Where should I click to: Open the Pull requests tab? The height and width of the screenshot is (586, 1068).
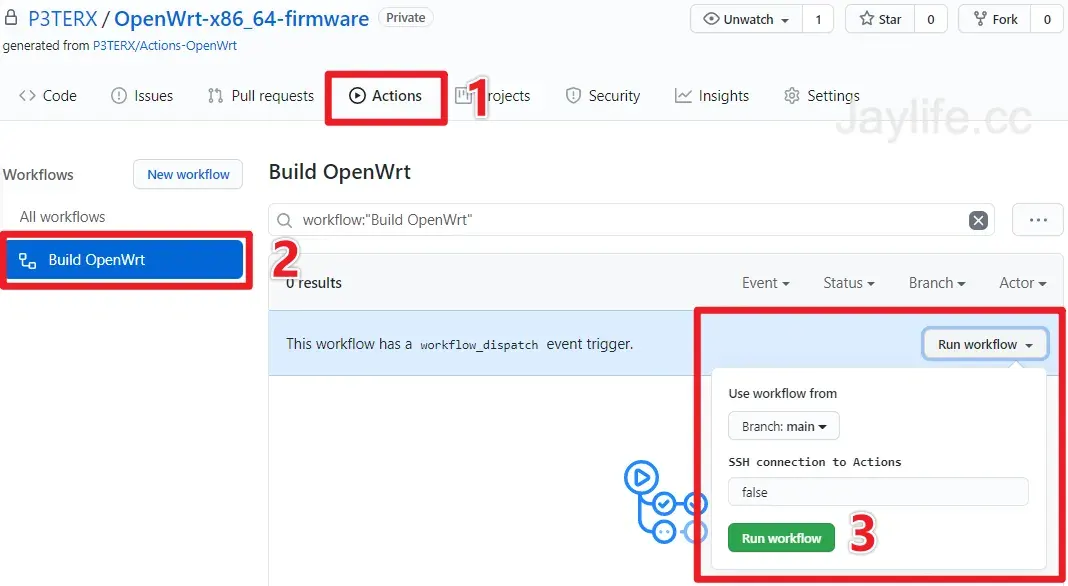(x=261, y=96)
